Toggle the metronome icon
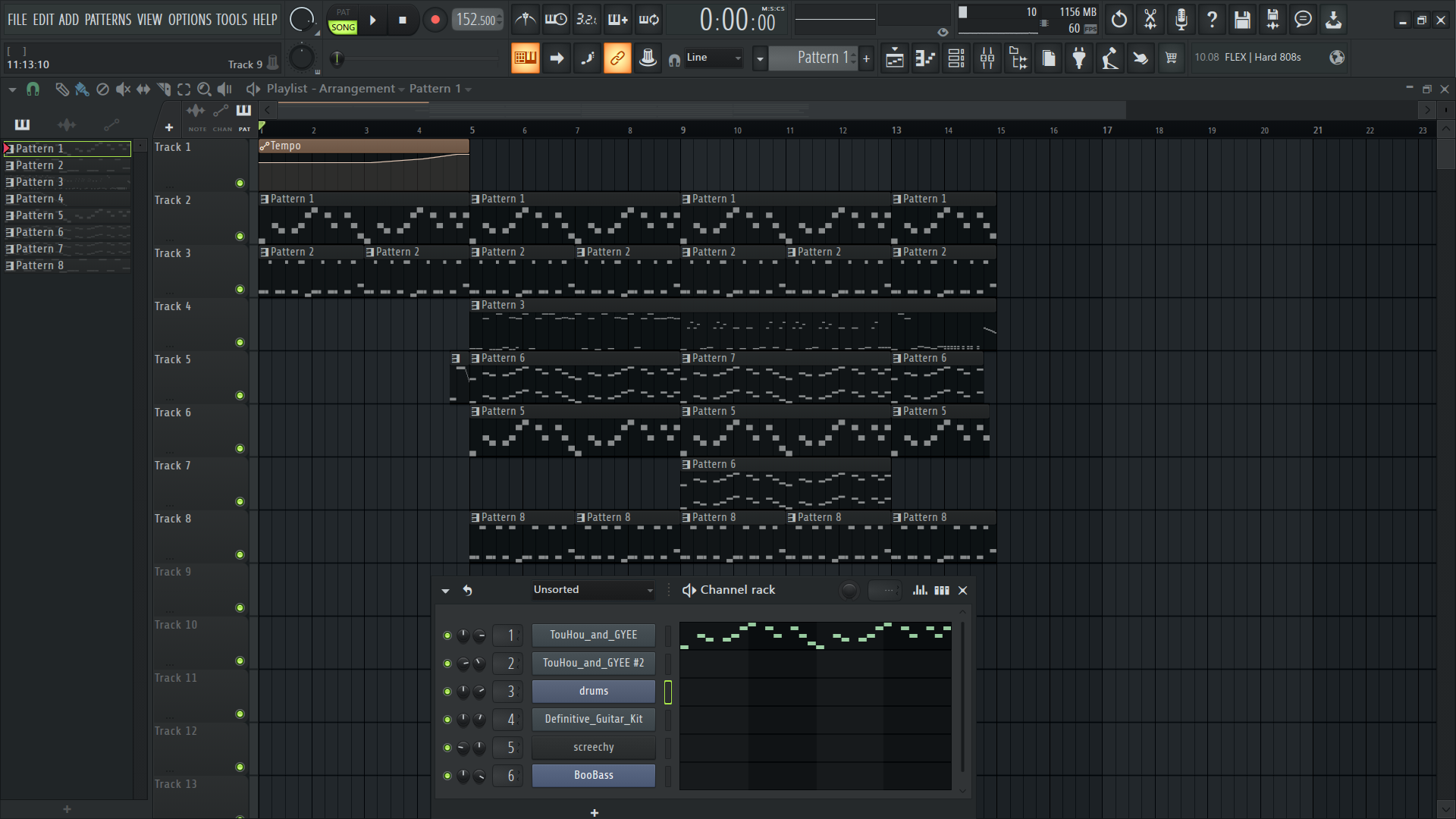Viewport: 1456px width, 819px height. 525,20
